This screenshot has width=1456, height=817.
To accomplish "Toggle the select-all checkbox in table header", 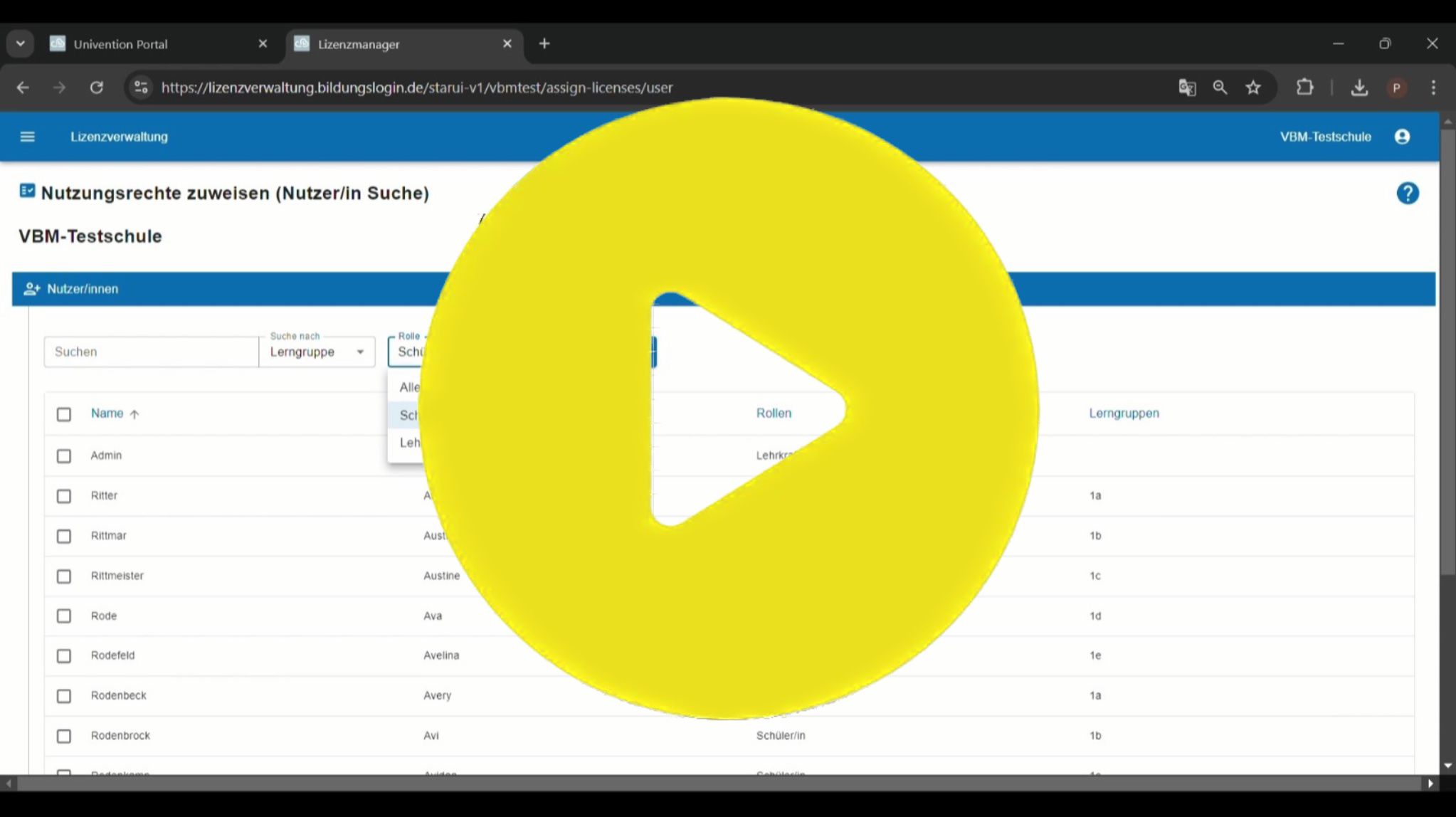I will [x=64, y=414].
